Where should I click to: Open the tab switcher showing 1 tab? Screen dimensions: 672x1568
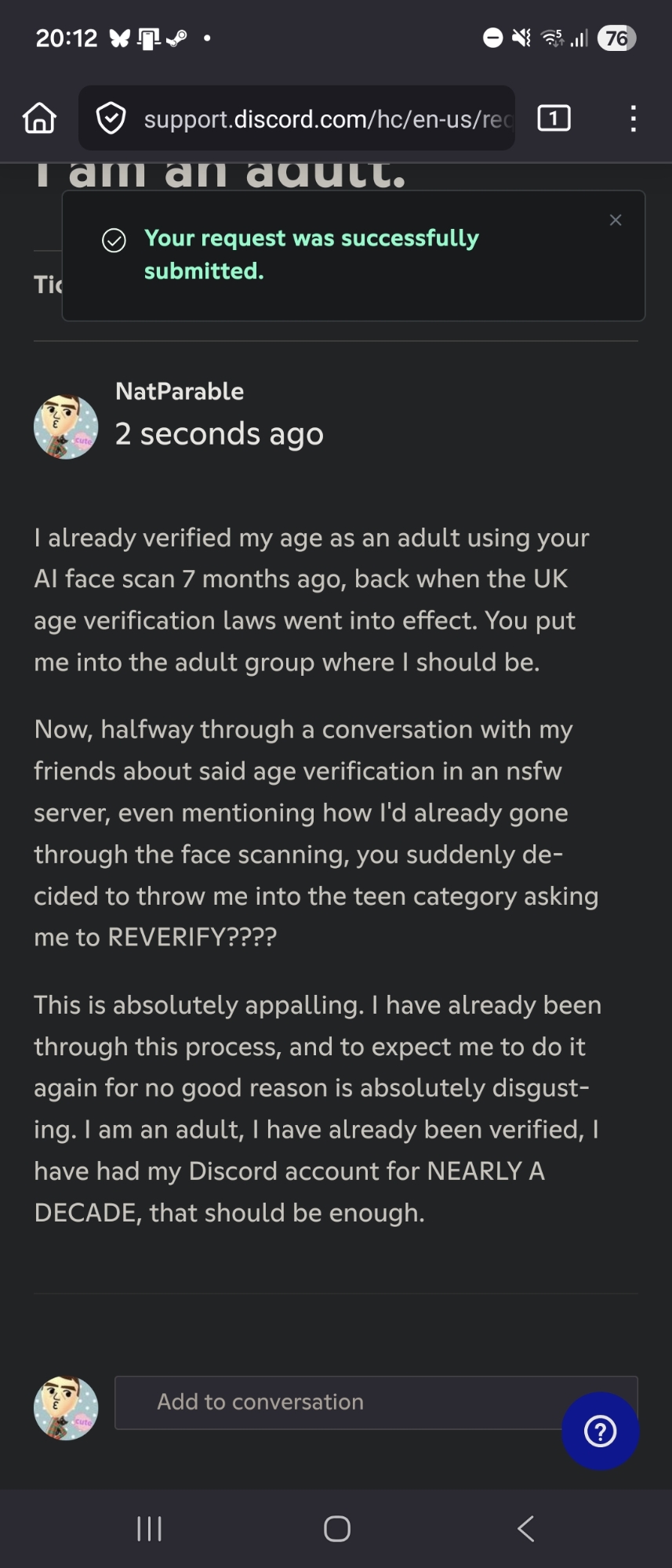[554, 118]
